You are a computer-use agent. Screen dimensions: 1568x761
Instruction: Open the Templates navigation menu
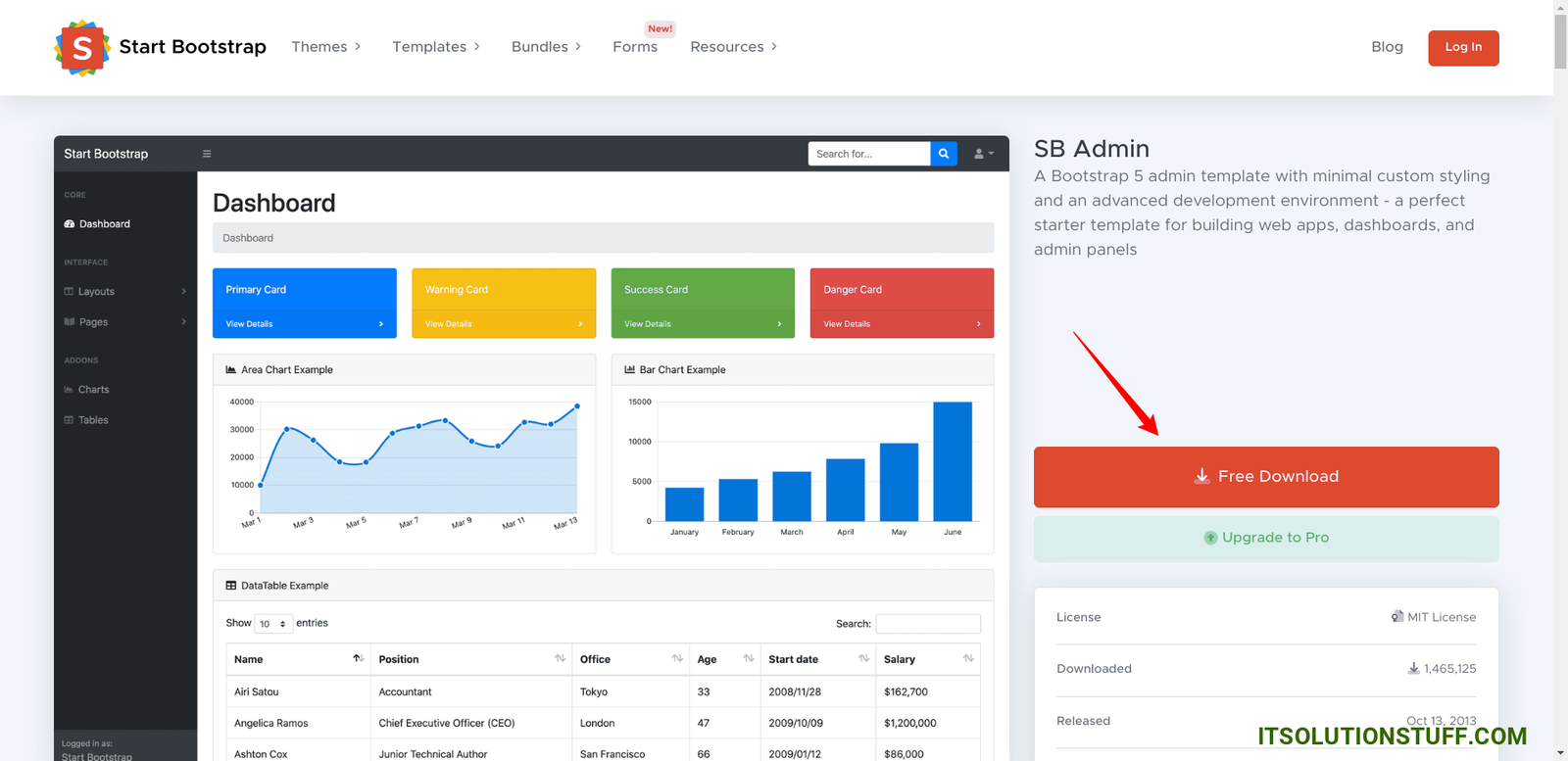point(436,47)
